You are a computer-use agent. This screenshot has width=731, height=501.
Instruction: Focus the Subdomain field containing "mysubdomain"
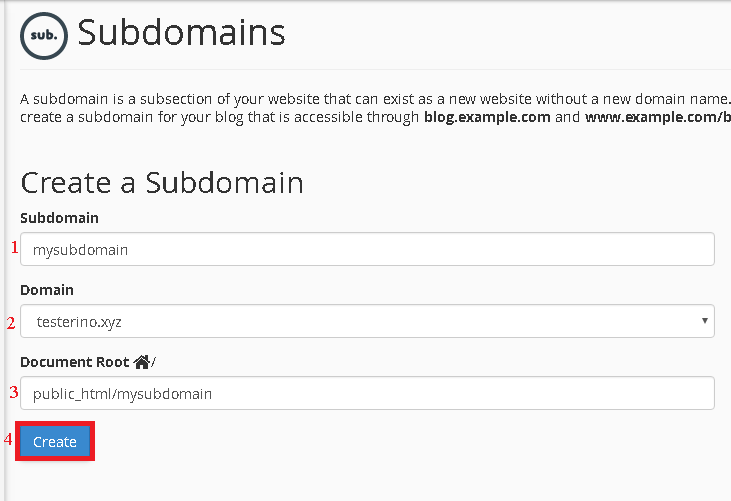point(367,249)
